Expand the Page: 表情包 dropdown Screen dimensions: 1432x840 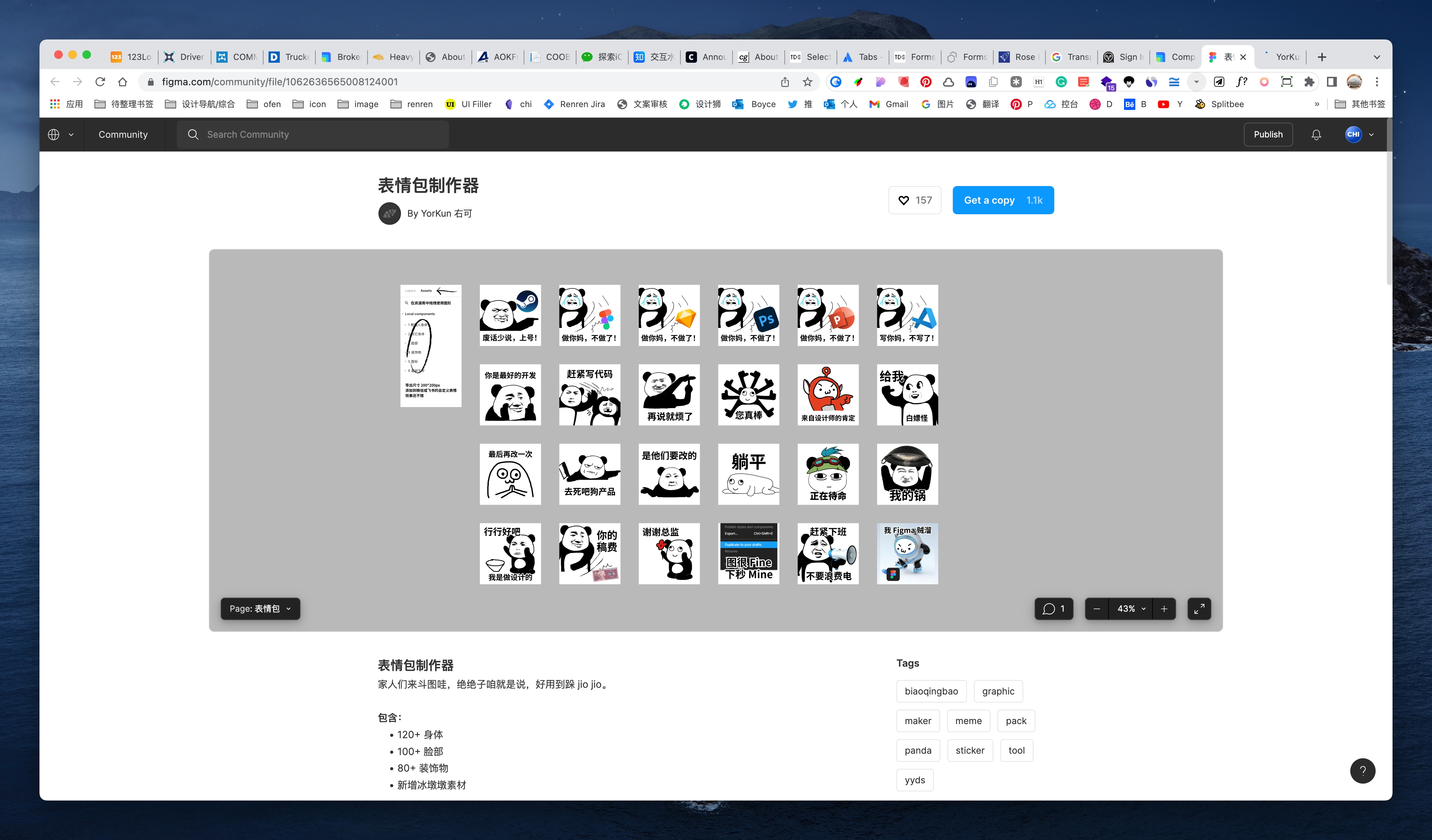pyautogui.click(x=260, y=609)
